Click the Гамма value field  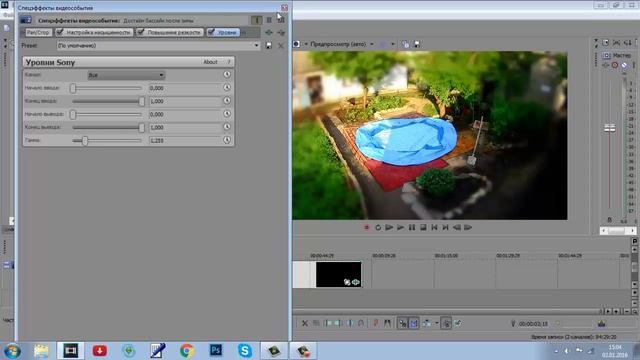coord(184,140)
